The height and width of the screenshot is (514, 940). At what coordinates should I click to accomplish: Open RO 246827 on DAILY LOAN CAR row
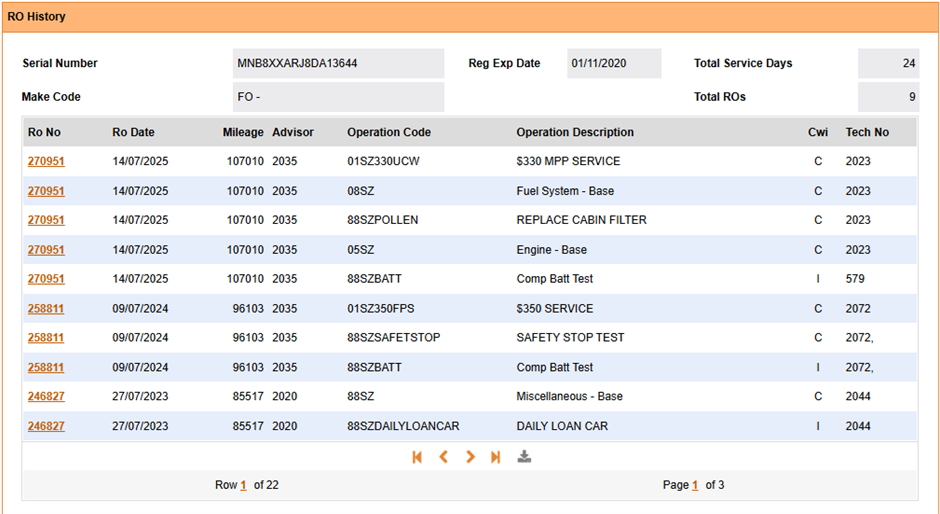[46, 427]
